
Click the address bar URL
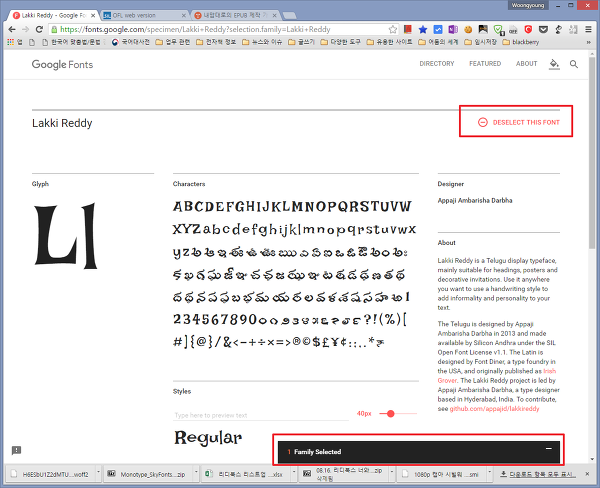[195, 29]
